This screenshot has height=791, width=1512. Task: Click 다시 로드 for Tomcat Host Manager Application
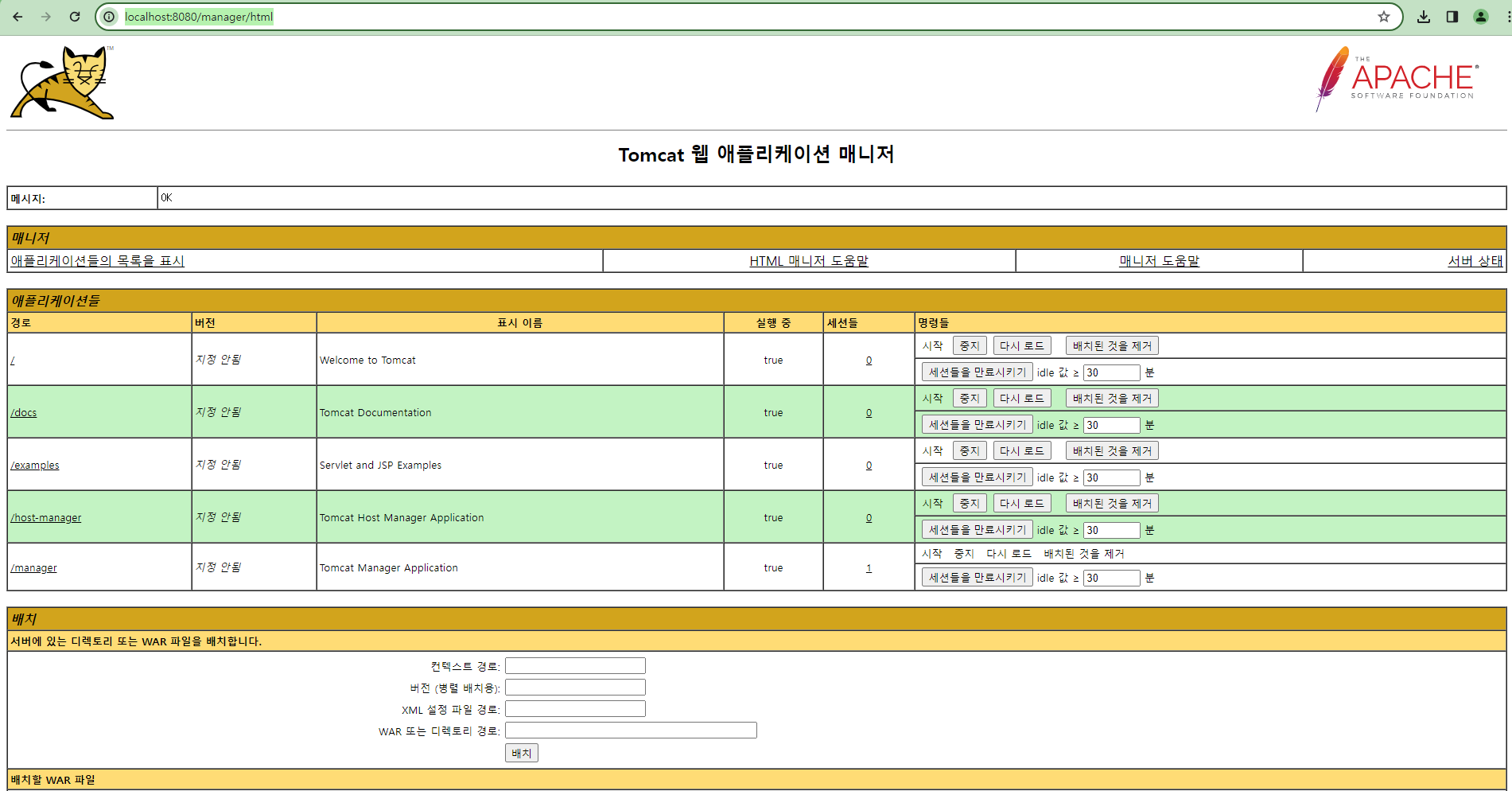click(1022, 504)
